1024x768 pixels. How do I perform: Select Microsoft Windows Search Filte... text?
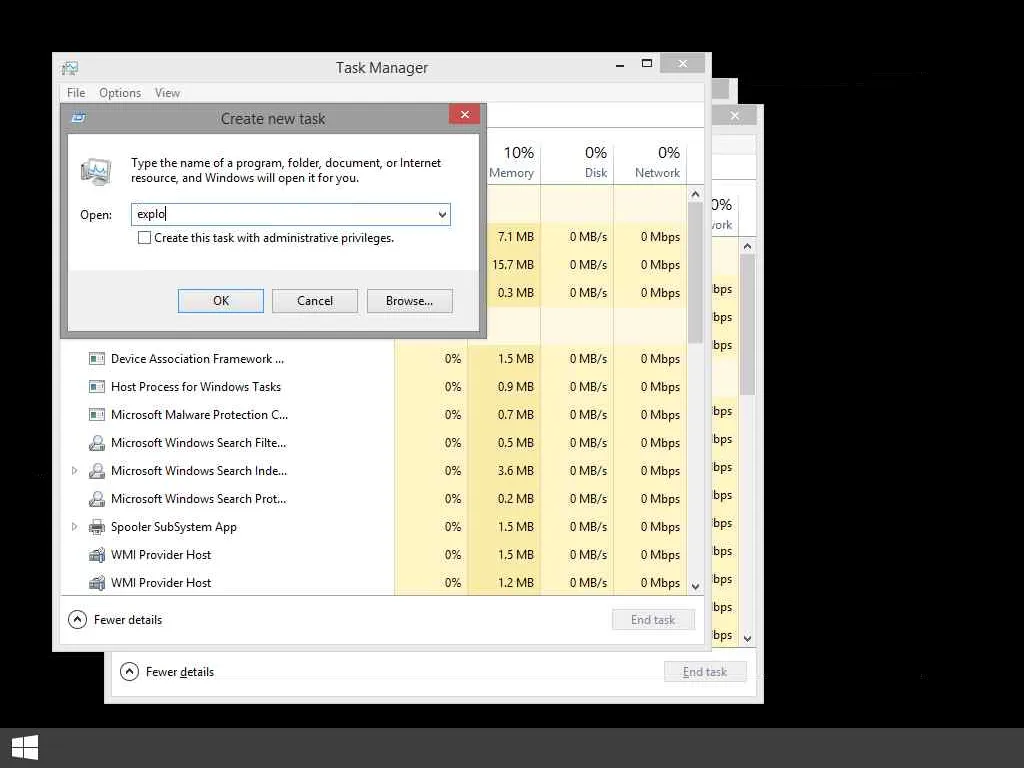point(199,443)
